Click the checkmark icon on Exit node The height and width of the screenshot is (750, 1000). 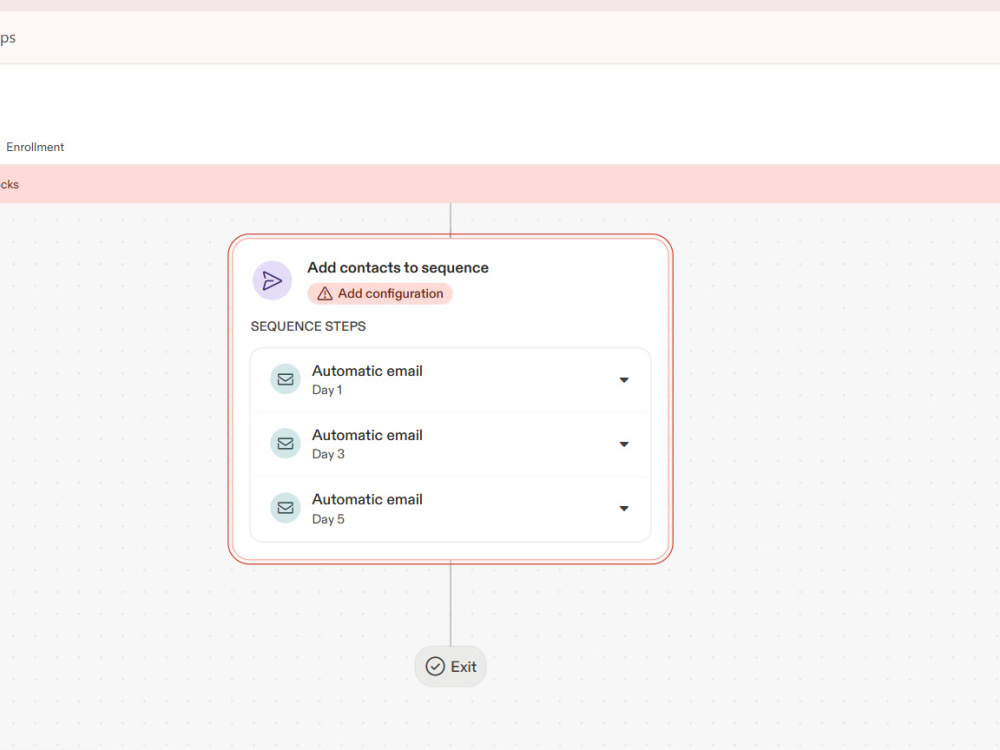coord(435,666)
